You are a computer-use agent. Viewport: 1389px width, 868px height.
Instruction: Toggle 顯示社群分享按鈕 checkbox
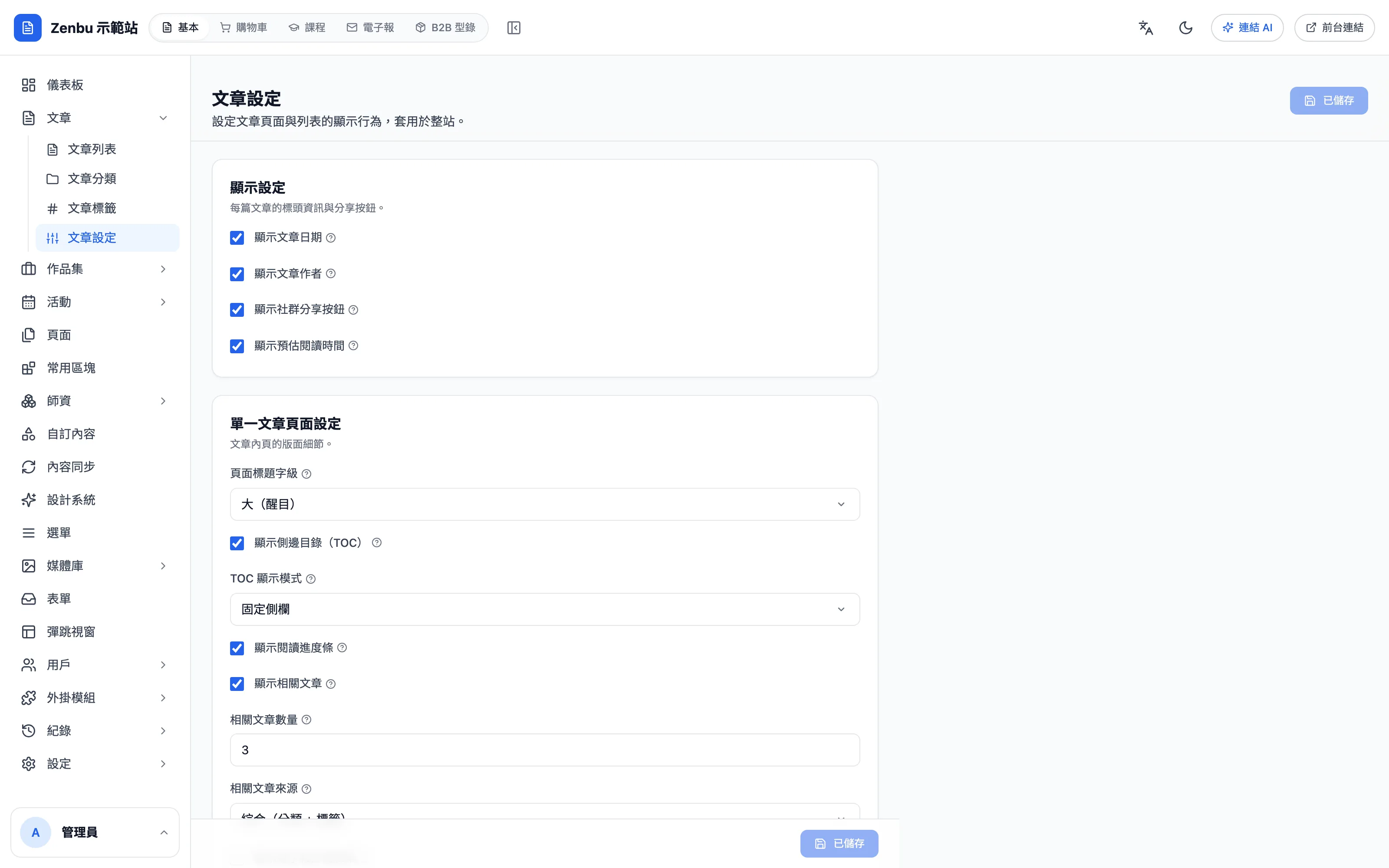point(237,309)
